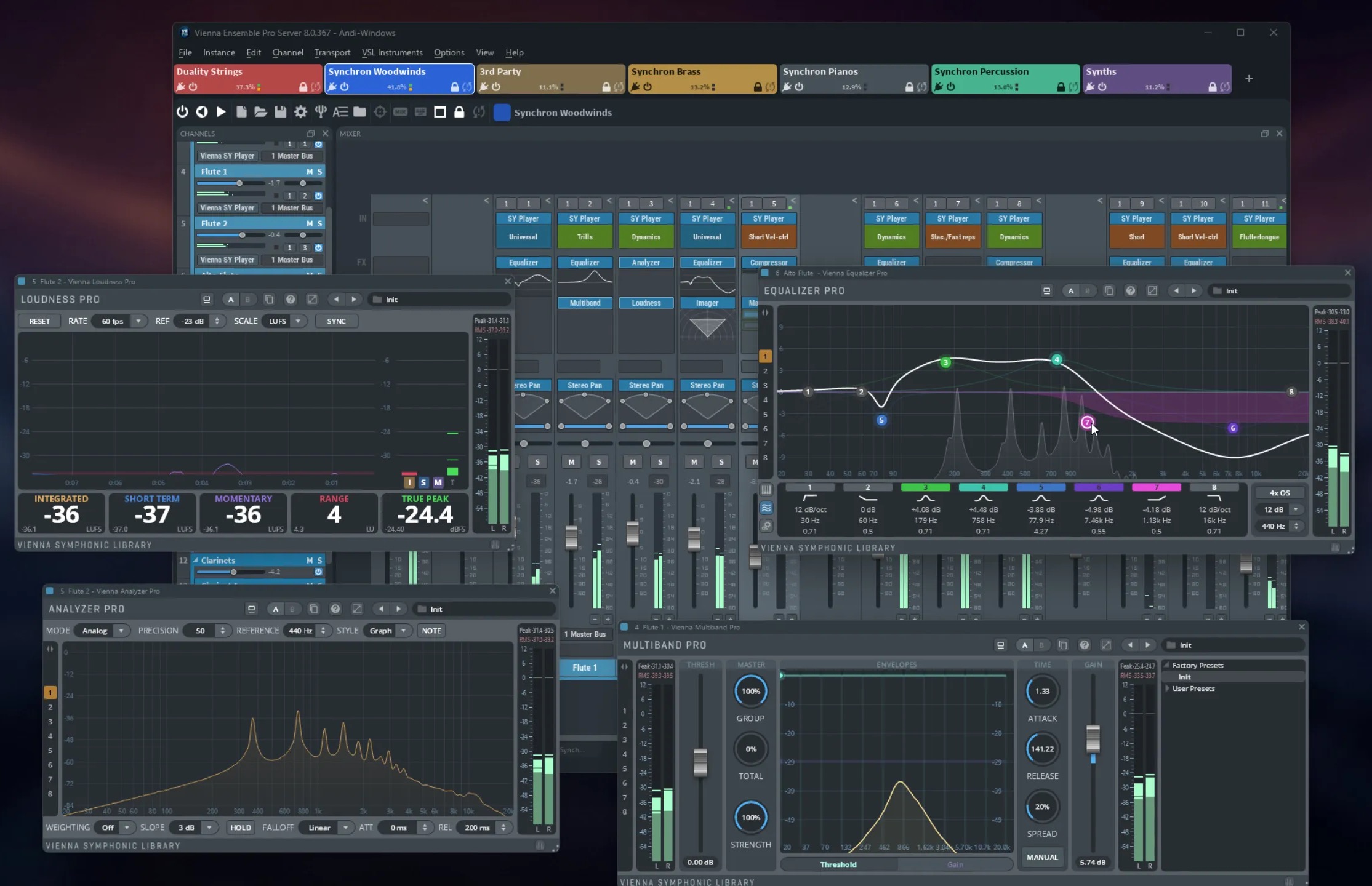Click the Multiband Pro GAIN fader handle
The height and width of the screenshot is (886, 1372).
pos(1093,738)
